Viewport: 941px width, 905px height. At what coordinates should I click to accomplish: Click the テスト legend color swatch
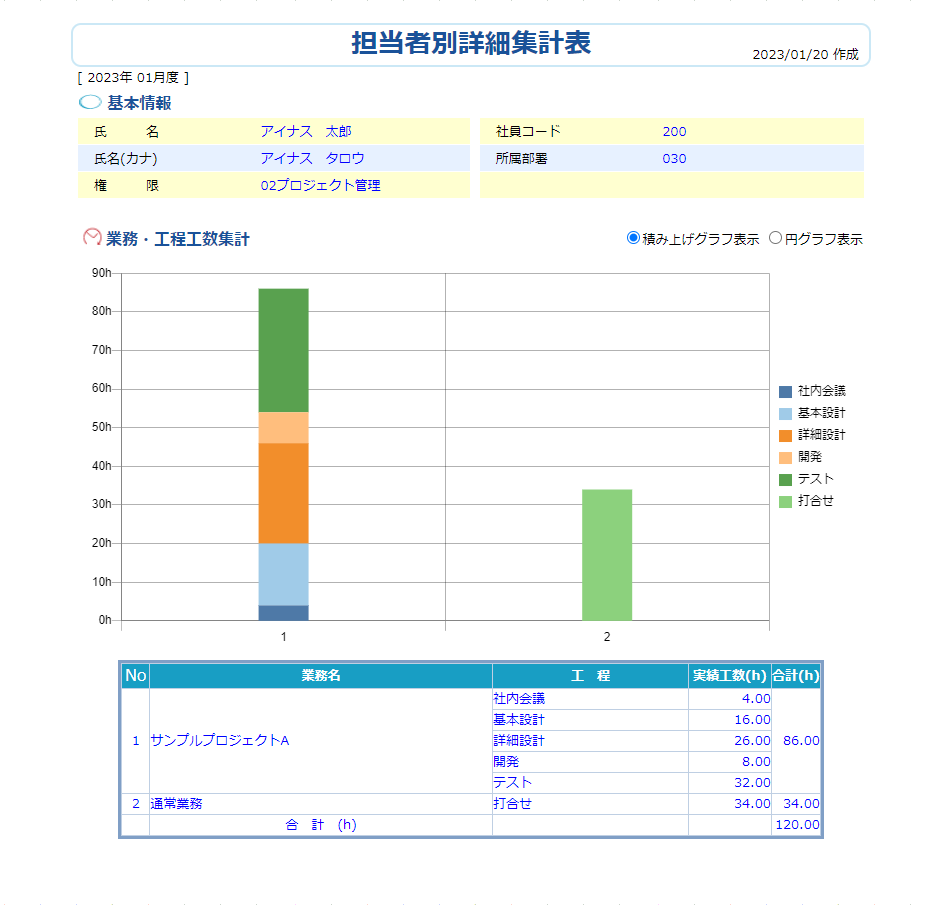[x=785, y=479]
